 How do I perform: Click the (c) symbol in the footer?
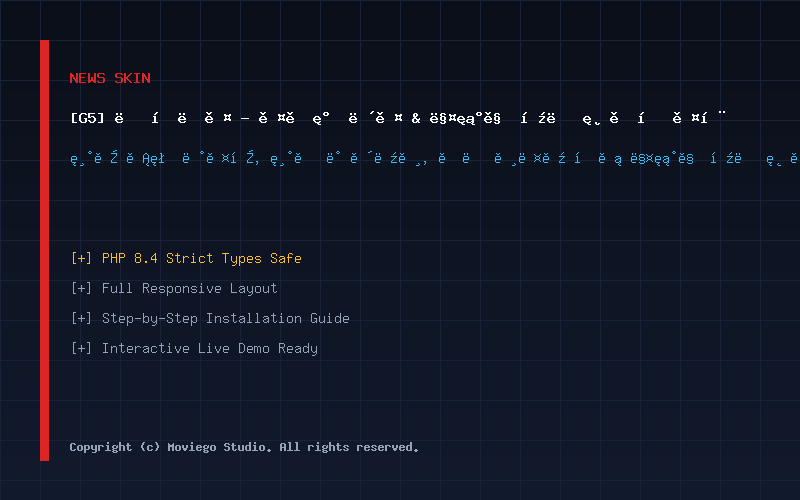tap(149, 447)
